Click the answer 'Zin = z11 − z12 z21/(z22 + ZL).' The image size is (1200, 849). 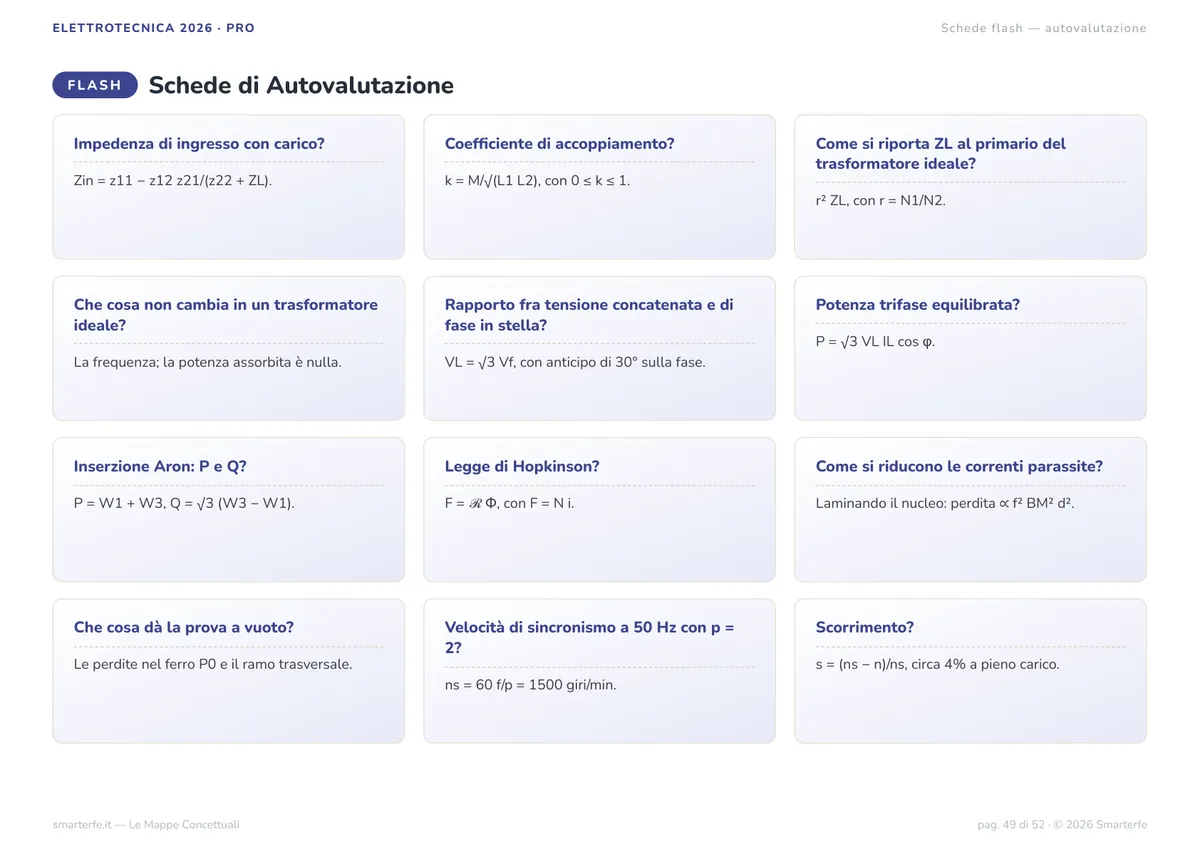pos(173,181)
